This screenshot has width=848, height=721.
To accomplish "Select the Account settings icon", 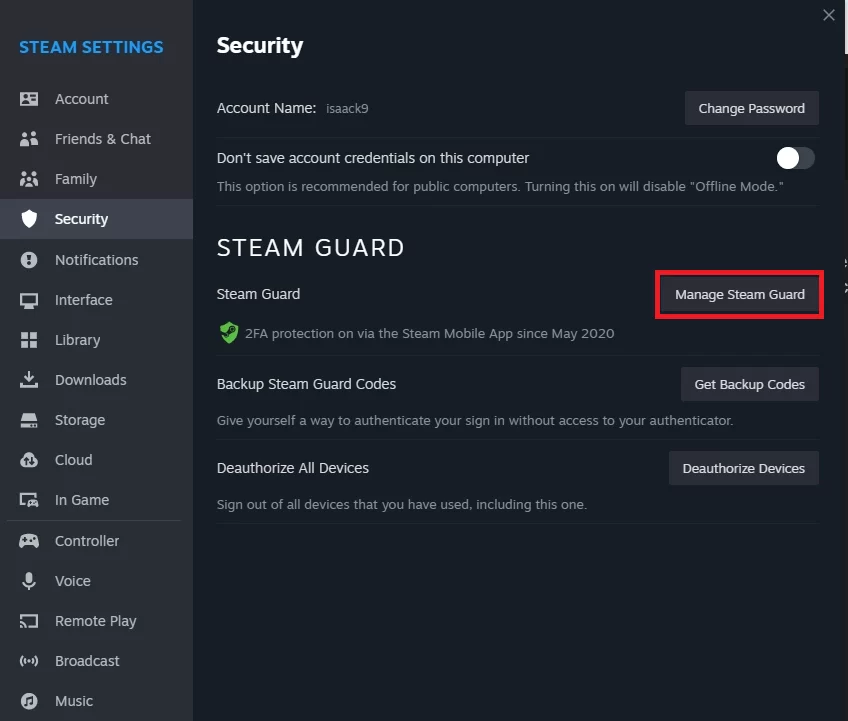I will pyautogui.click(x=29, y=98).
